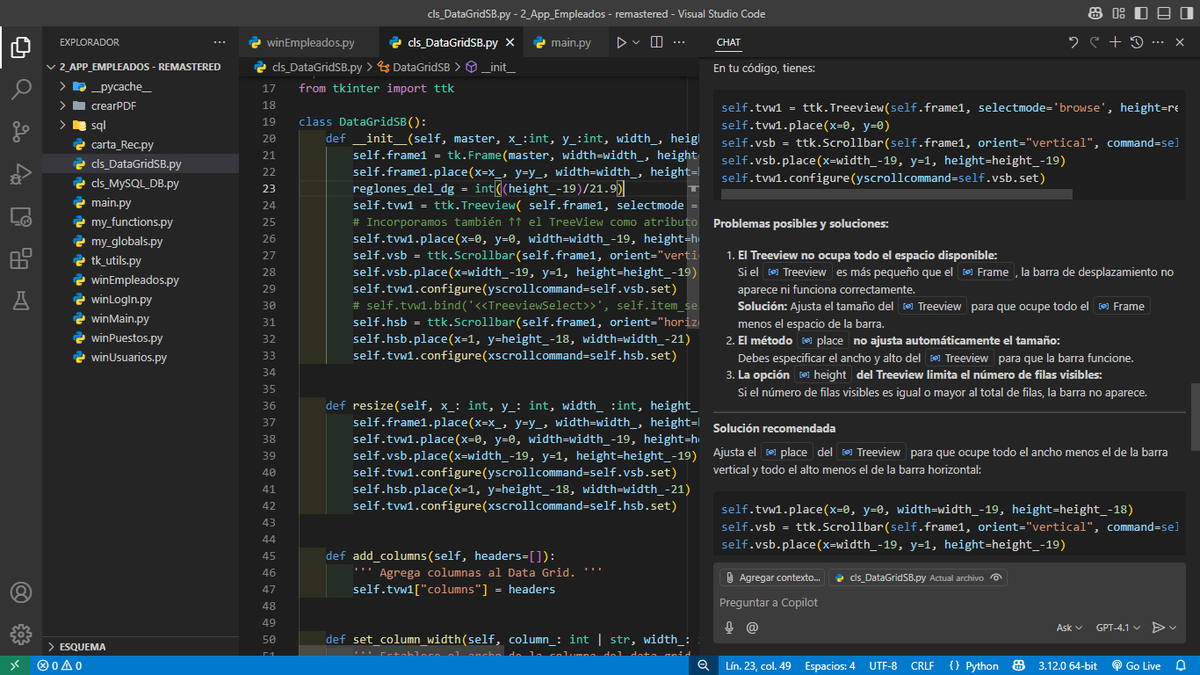
Task: Open the GPT-4.1 model picker
Action: point(1118,627)
